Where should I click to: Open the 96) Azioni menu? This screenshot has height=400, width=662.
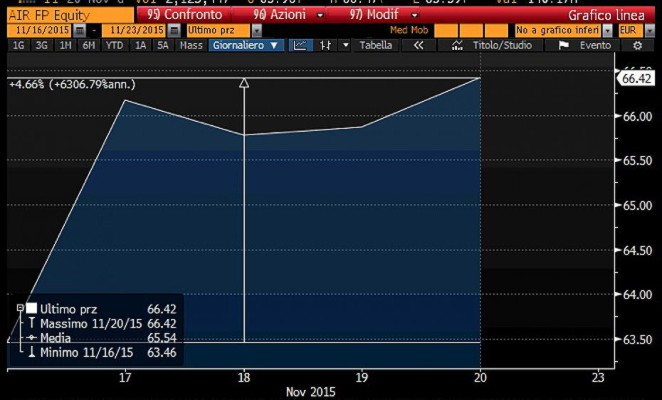coord(274,16)
